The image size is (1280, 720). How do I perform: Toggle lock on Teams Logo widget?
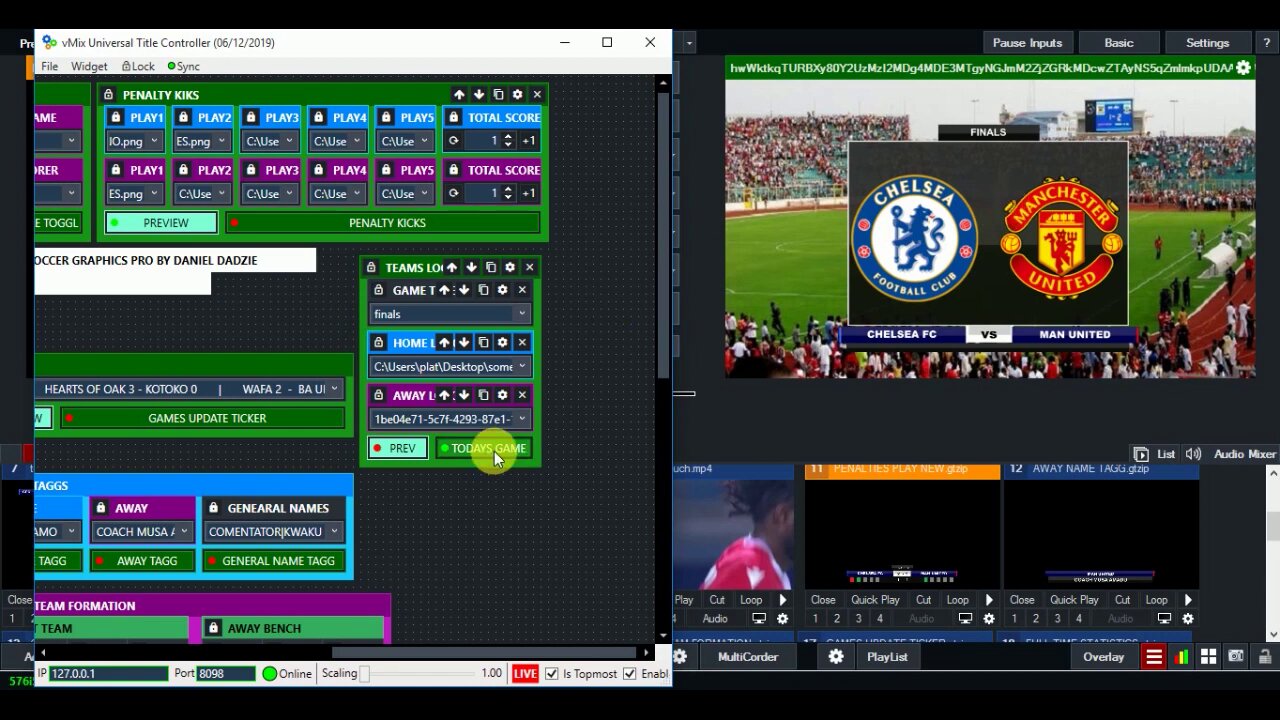tap(371, 268)
